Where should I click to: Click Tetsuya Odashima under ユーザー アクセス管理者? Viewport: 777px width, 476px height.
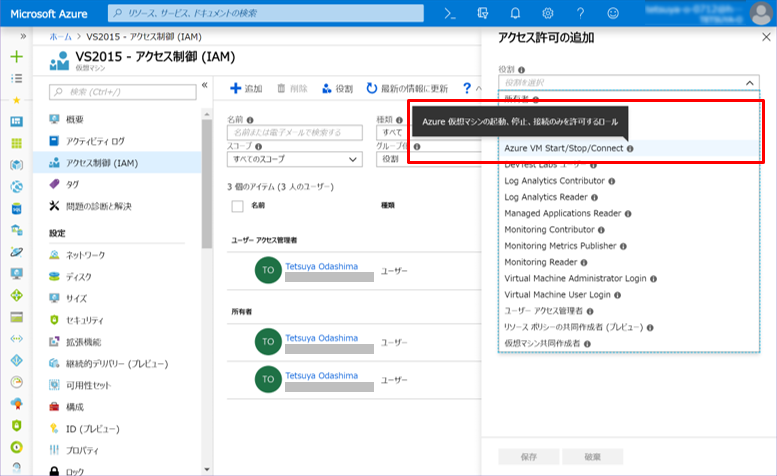[321, 266]
